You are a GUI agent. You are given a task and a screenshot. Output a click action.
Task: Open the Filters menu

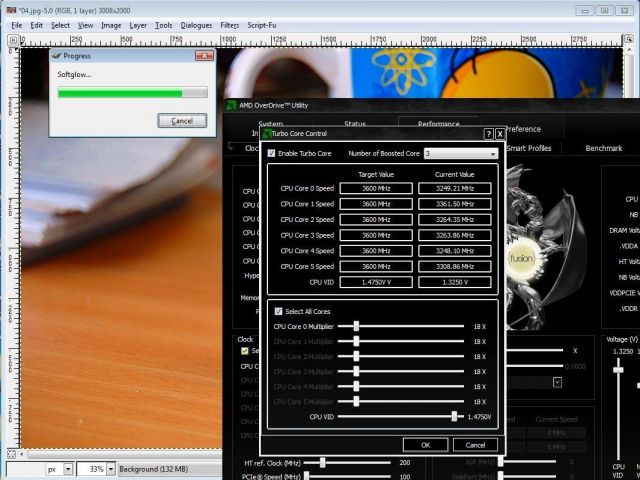(229, 25)
